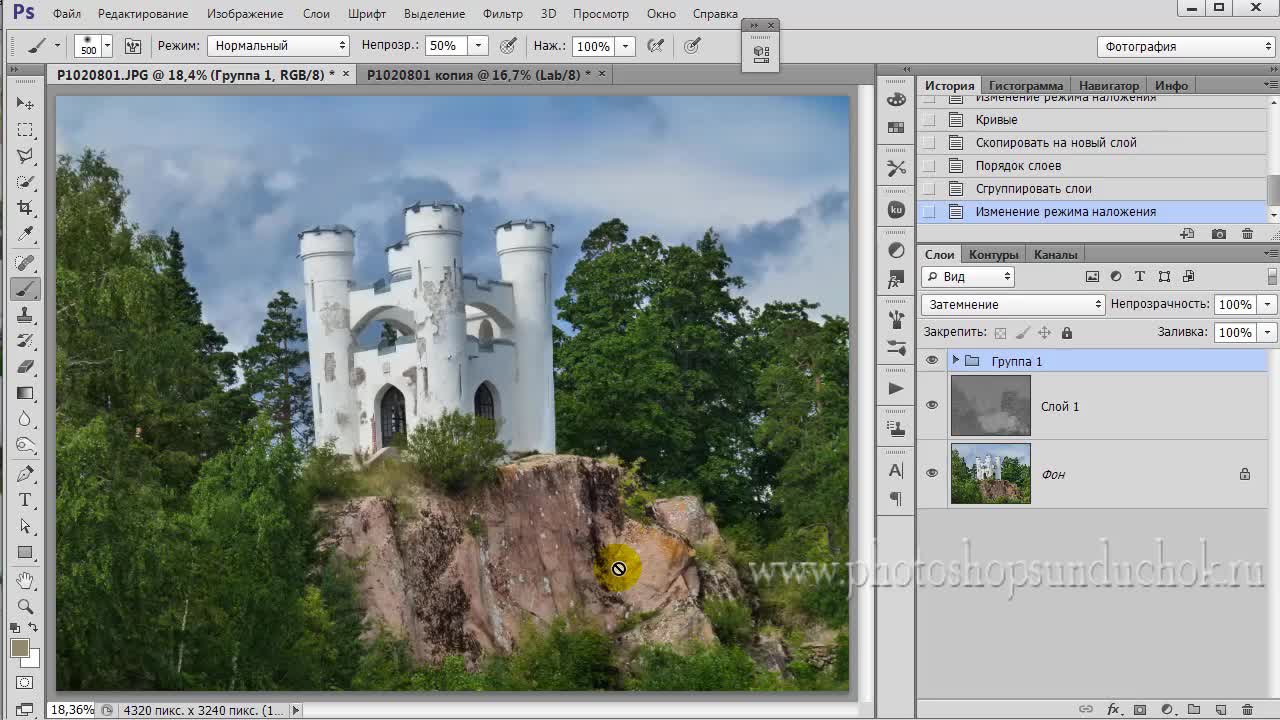Select the Pen tool
Image resolution: width=1280 pixels, height=720 pixels.
pyautogui.click(x=25, y=474)
